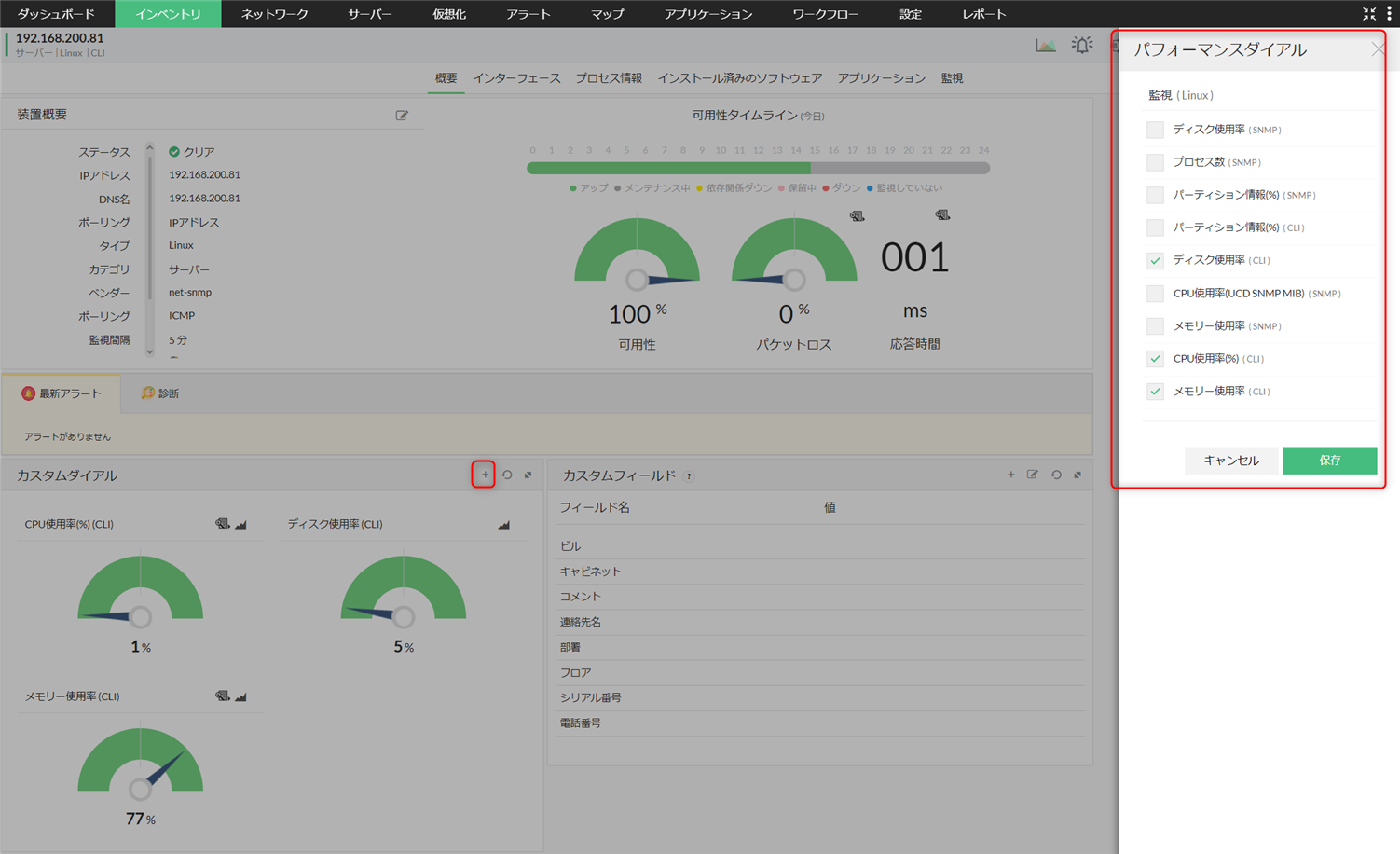Switch to the プロセス情報 tab
The width and height of the screenshot is (1400, 854).
(x=609, y=78)
